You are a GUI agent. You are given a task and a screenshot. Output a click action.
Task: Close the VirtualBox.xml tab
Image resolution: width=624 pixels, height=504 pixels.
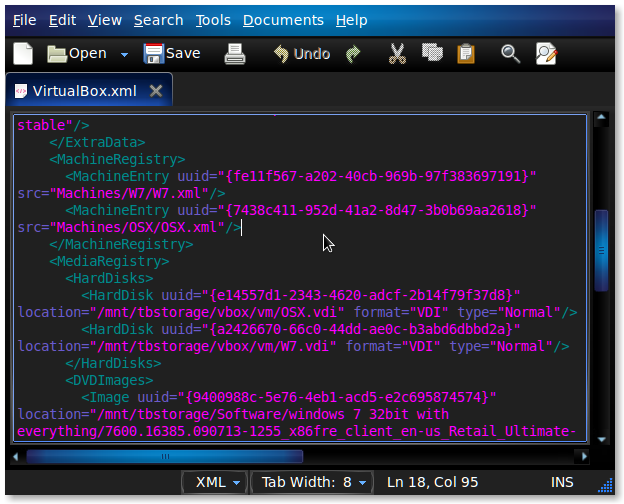[x=156, y=91]
